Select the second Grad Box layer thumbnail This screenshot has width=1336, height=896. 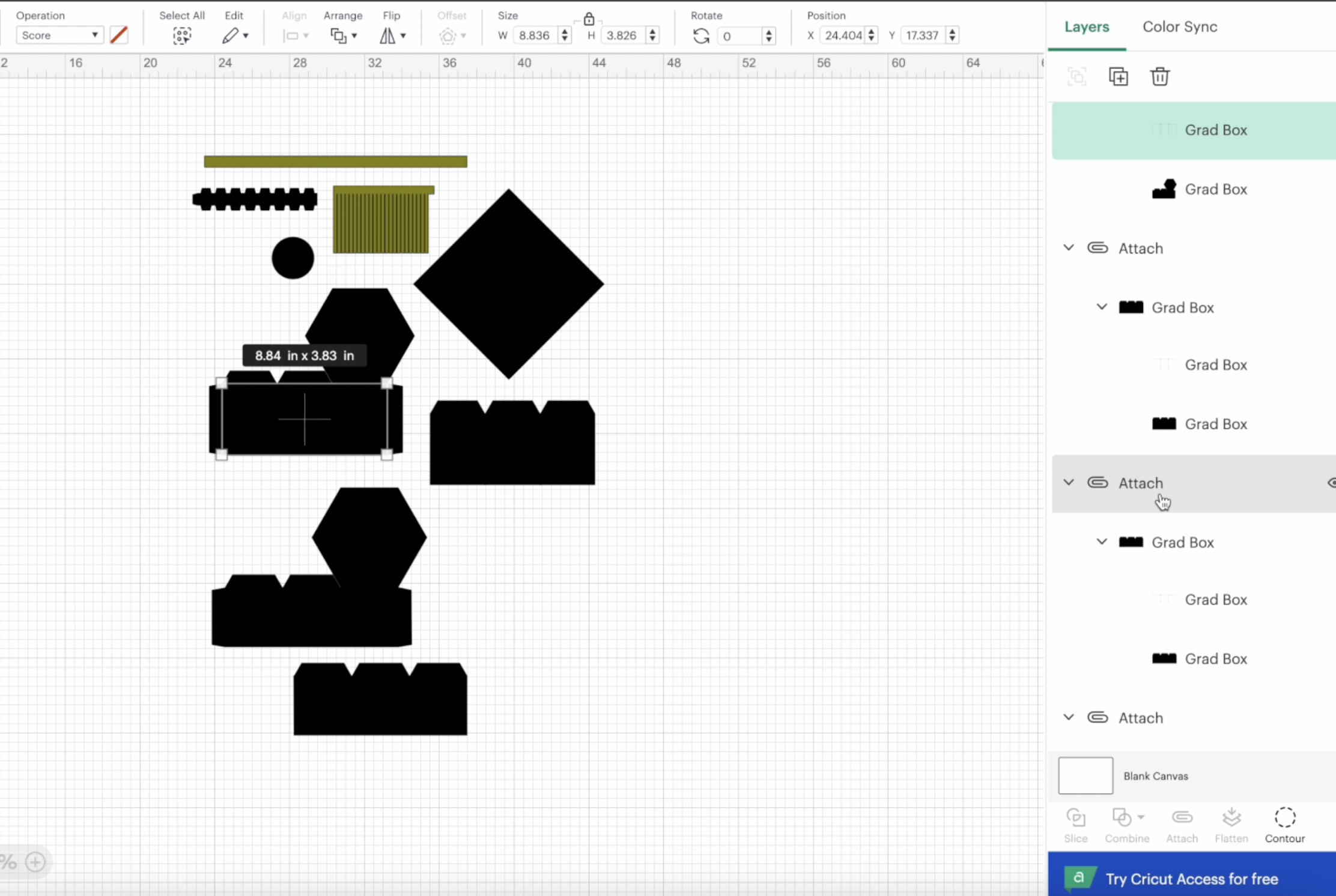[x=1164, y=189]
